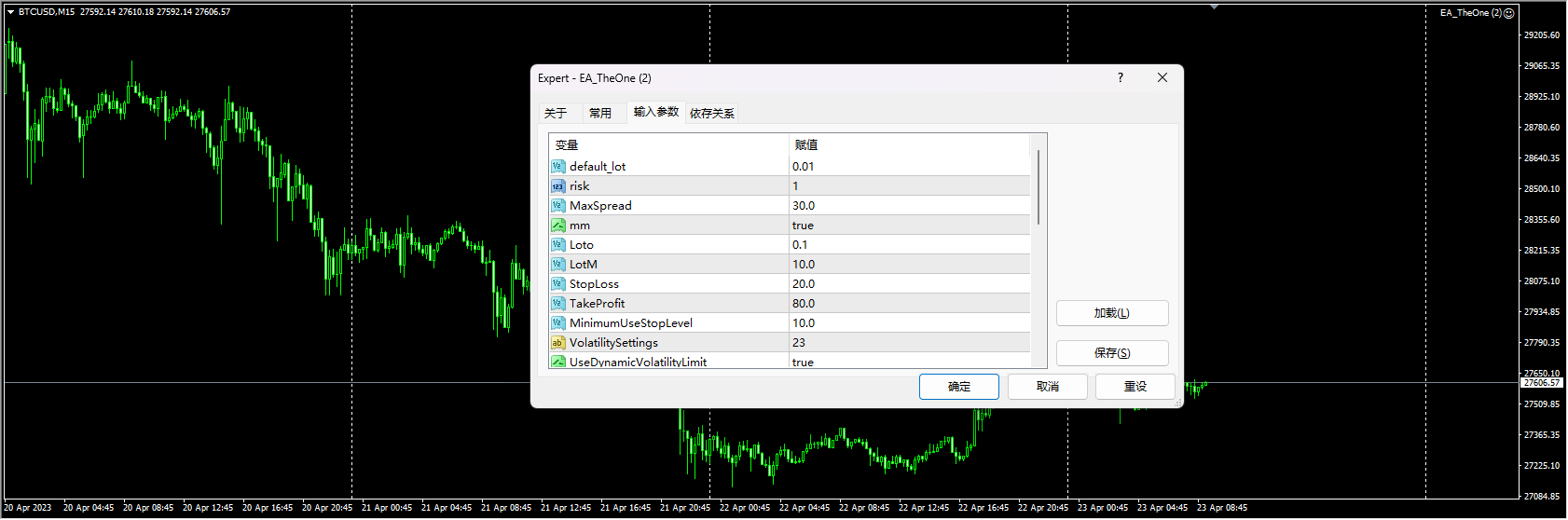The width and height of the screenshot is (1568, 520).
Task: Select the 输入参数 tab
Action: click(x=656, y=112)
